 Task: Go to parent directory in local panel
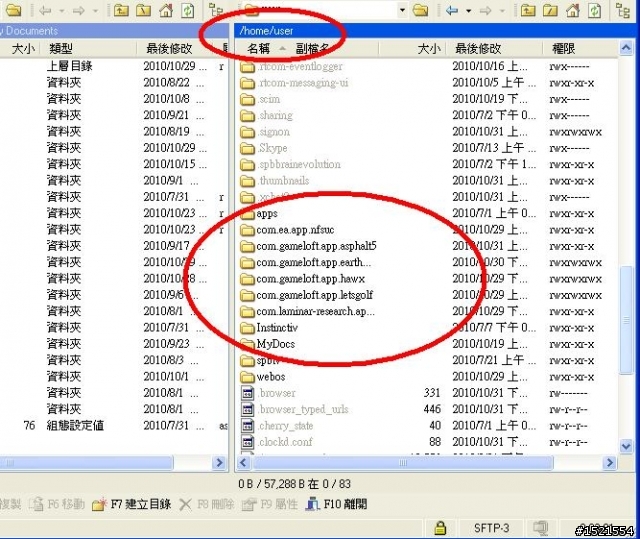(120, 10)
